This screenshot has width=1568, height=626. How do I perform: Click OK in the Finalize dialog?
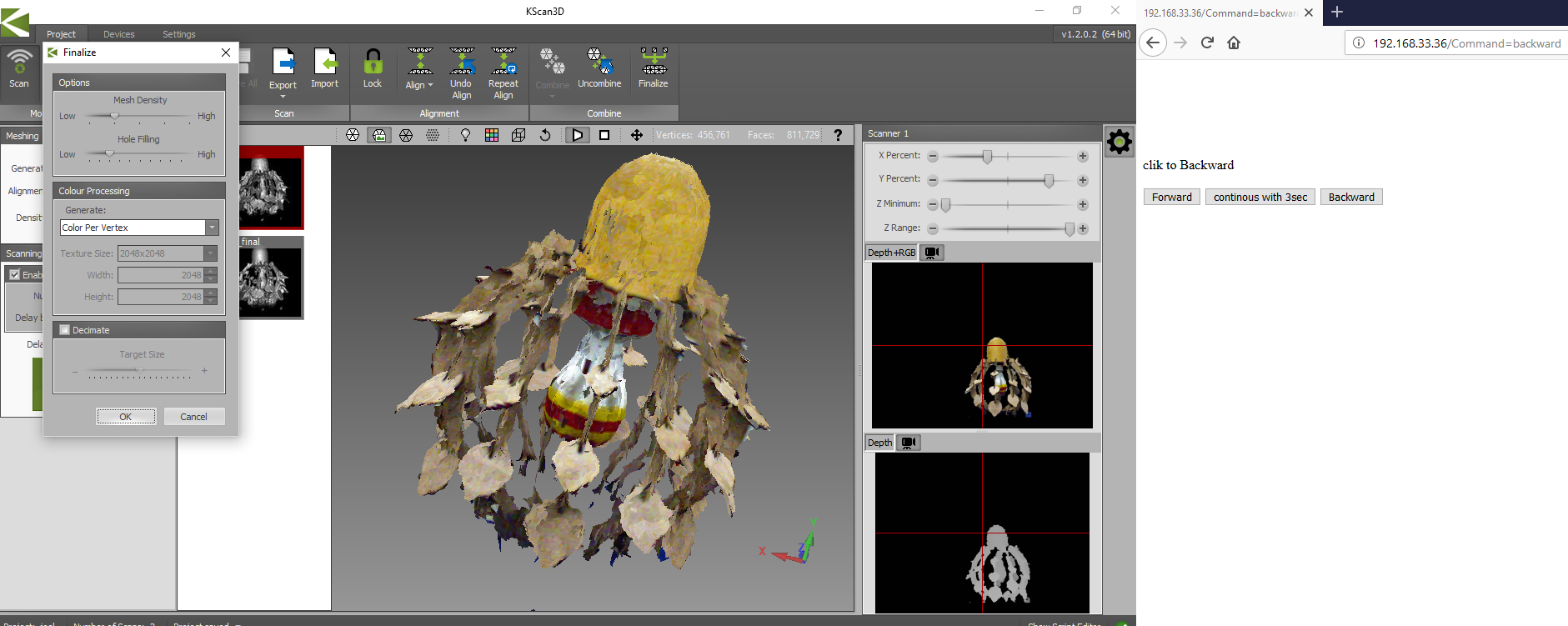(126, 417)
